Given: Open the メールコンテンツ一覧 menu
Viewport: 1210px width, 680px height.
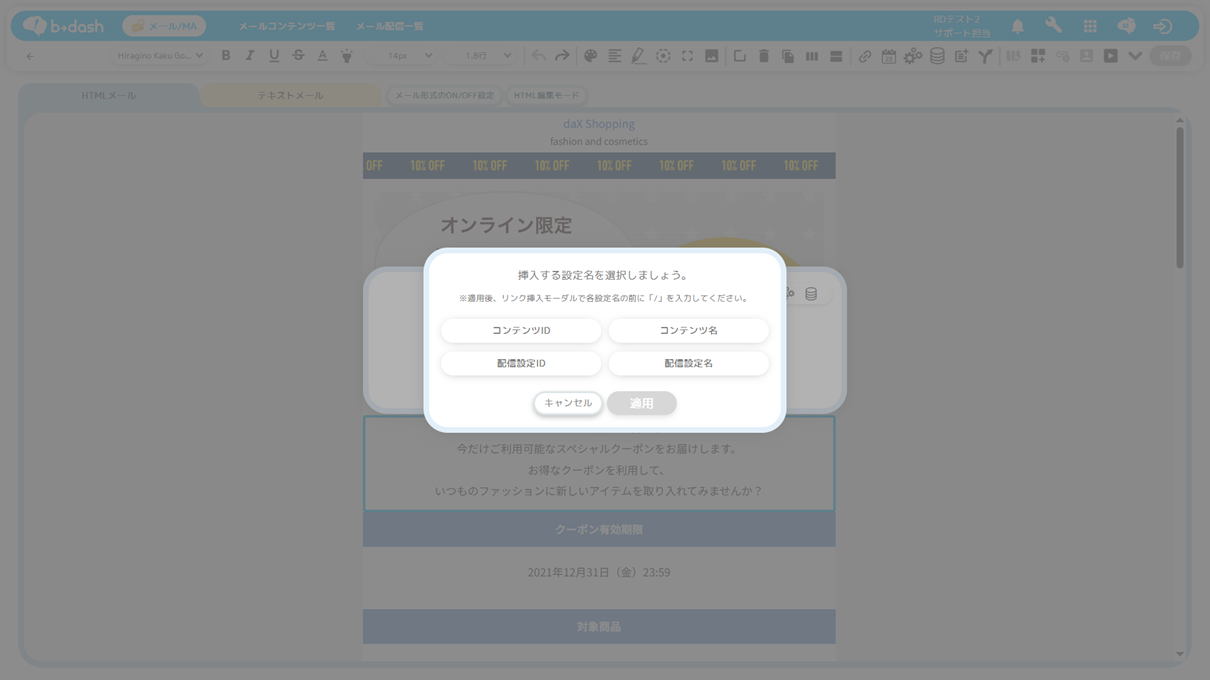Looking at the screenshot, I should click(x=287, y=26).
